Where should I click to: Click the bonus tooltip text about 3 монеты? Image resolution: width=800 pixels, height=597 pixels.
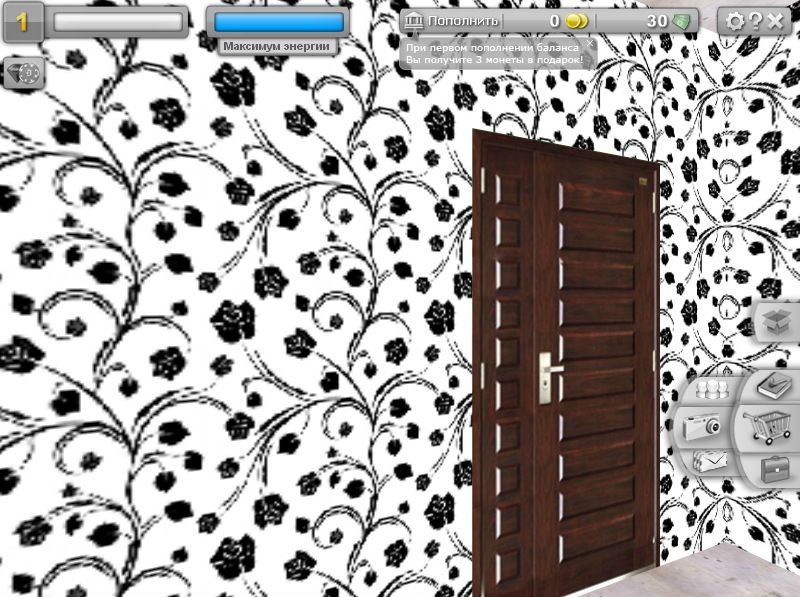click(494, 60)
